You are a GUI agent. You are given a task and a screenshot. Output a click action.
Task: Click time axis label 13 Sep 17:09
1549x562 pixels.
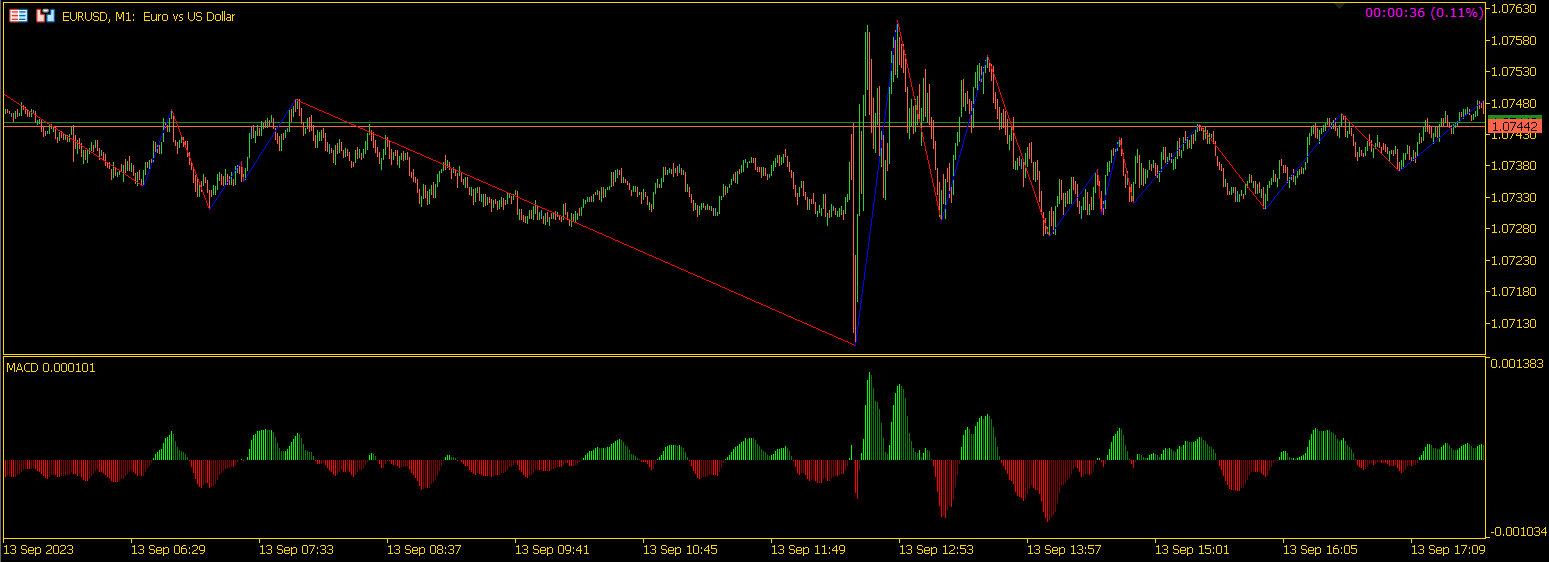coord(1448,549)
